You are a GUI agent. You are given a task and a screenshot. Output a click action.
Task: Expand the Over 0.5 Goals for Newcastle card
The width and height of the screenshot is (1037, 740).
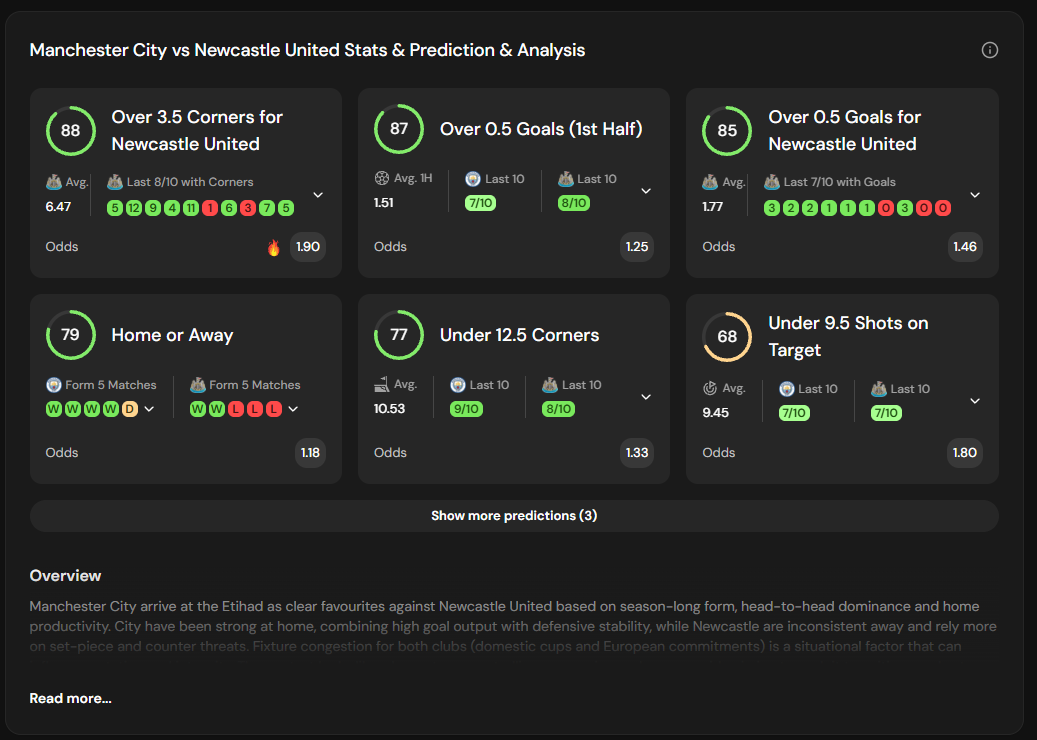click(x=975, y=195)
